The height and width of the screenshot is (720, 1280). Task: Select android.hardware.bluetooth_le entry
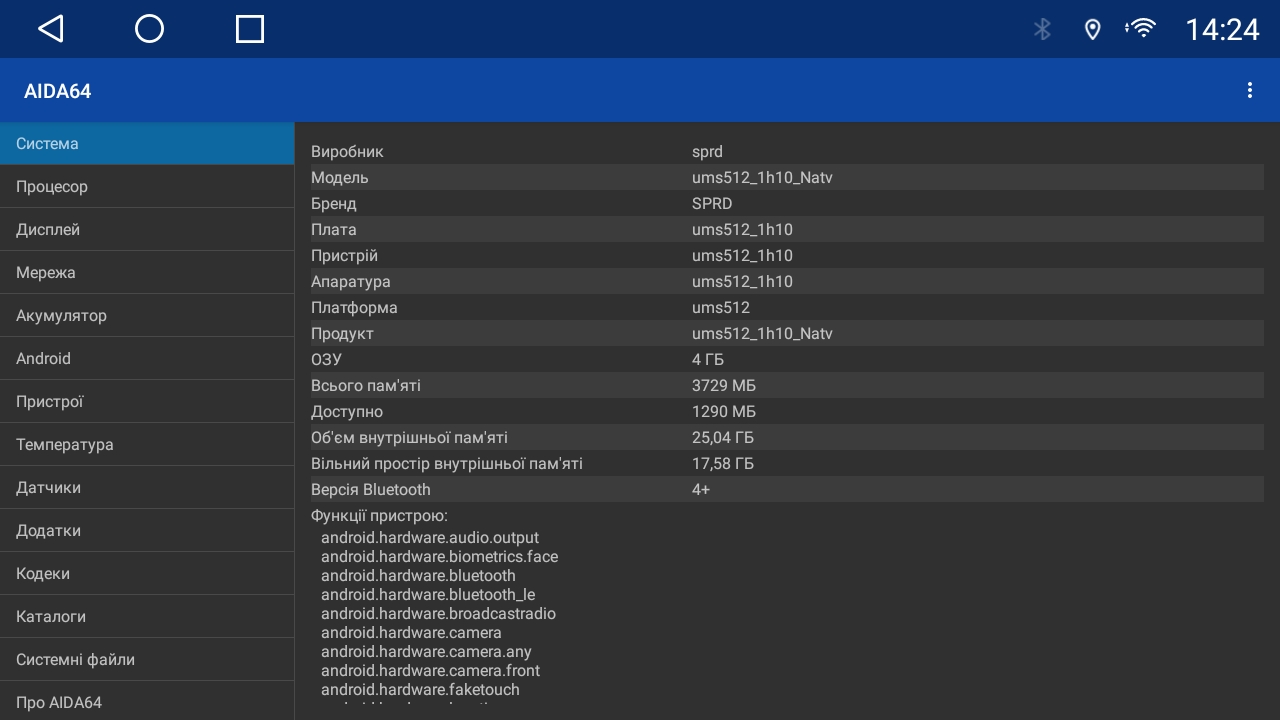click(428, 595)
